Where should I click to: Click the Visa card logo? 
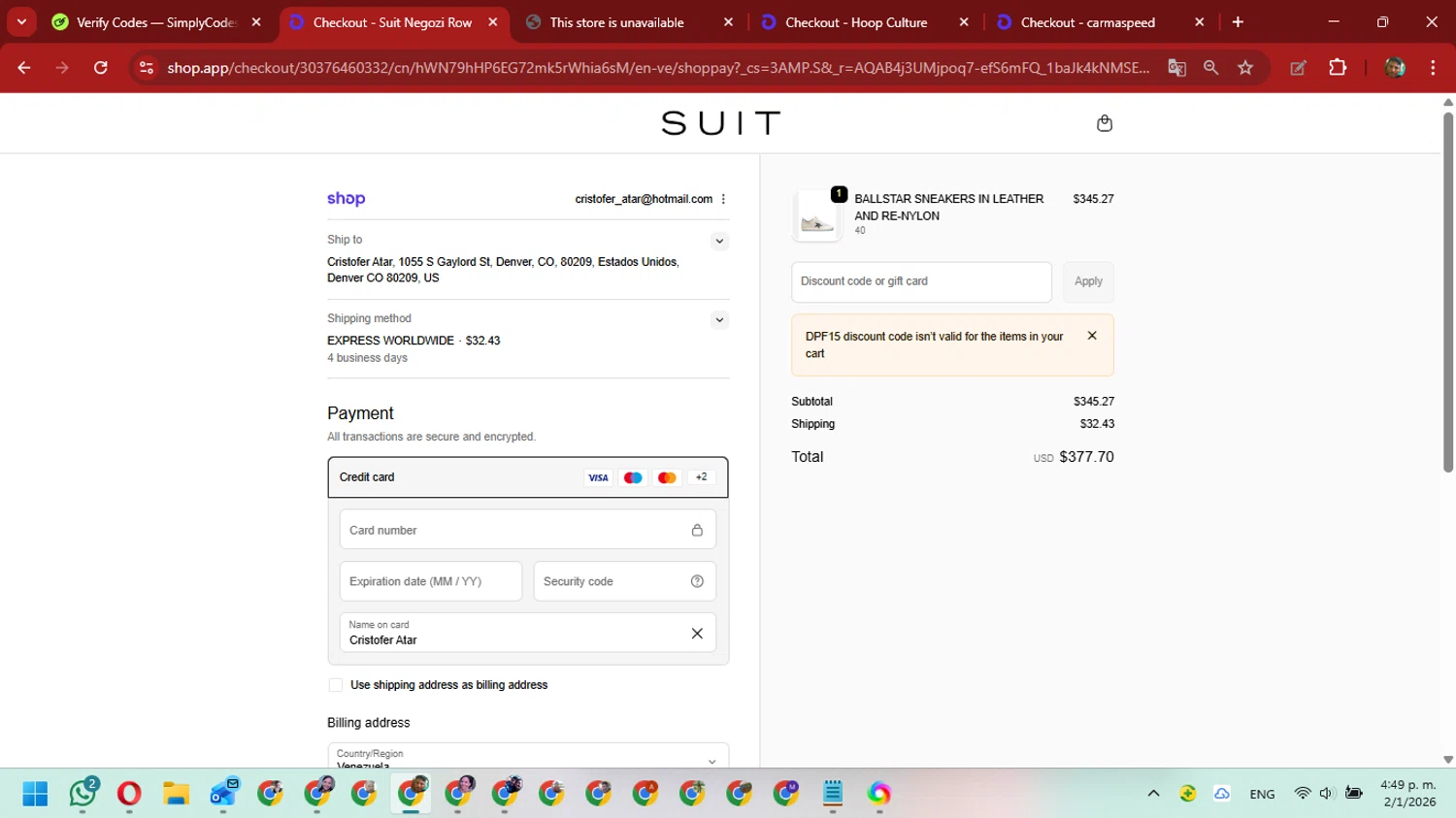click(598, 477)
